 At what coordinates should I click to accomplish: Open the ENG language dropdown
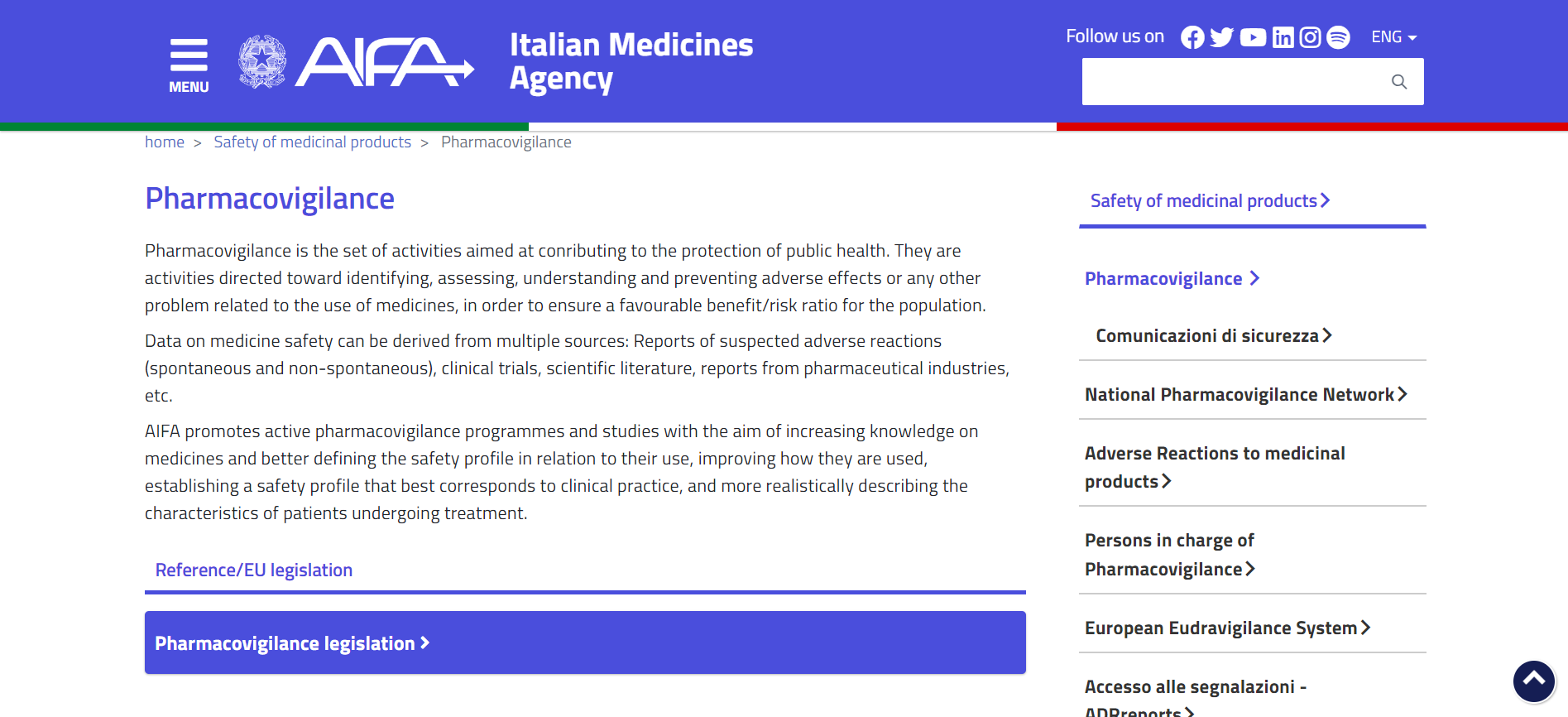(x=1393, y=37)
